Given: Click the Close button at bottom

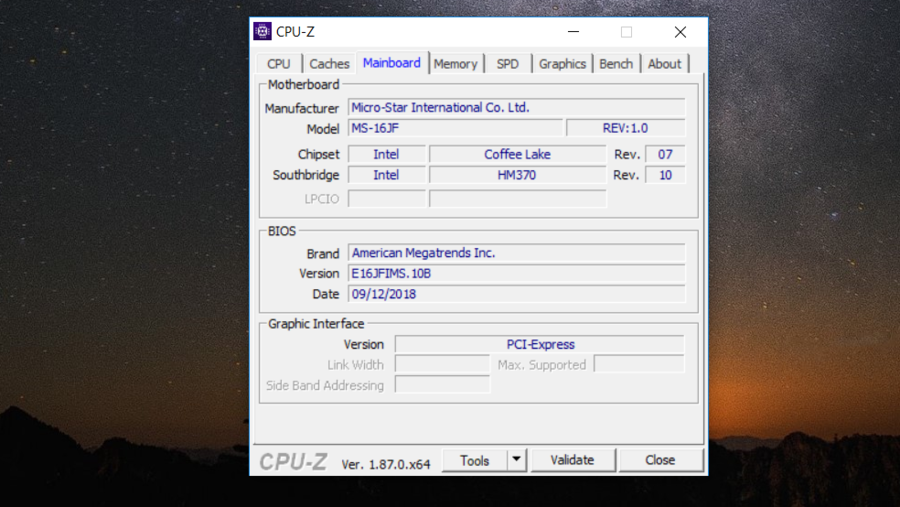Looking at the screenshot, I should [660, 460].
